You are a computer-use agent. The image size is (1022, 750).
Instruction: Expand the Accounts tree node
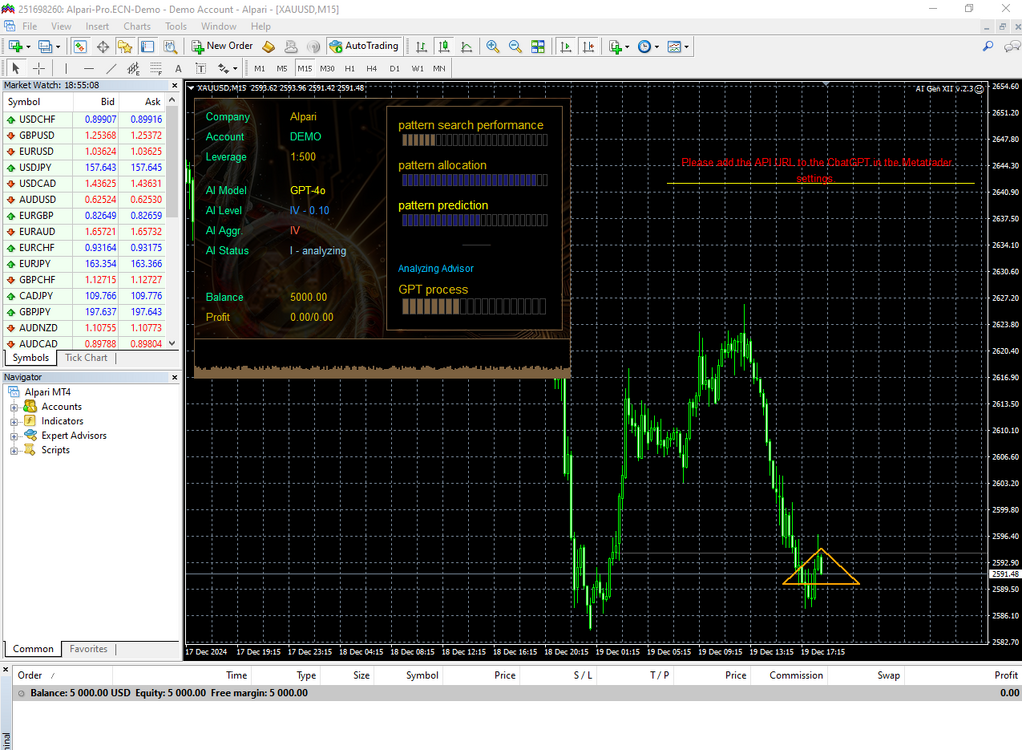tap(14, 407)
